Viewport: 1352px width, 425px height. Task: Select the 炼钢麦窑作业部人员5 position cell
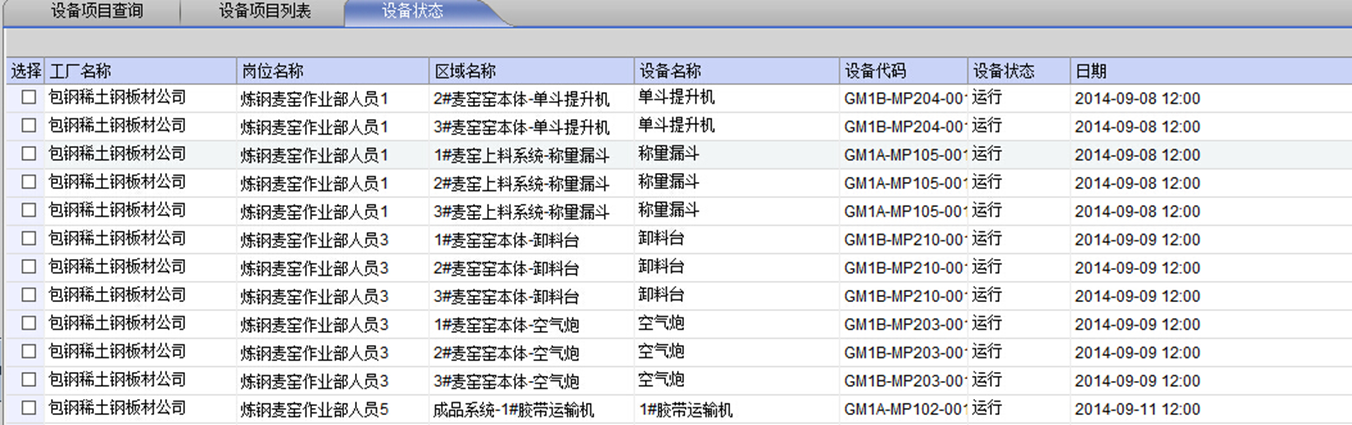314,409
